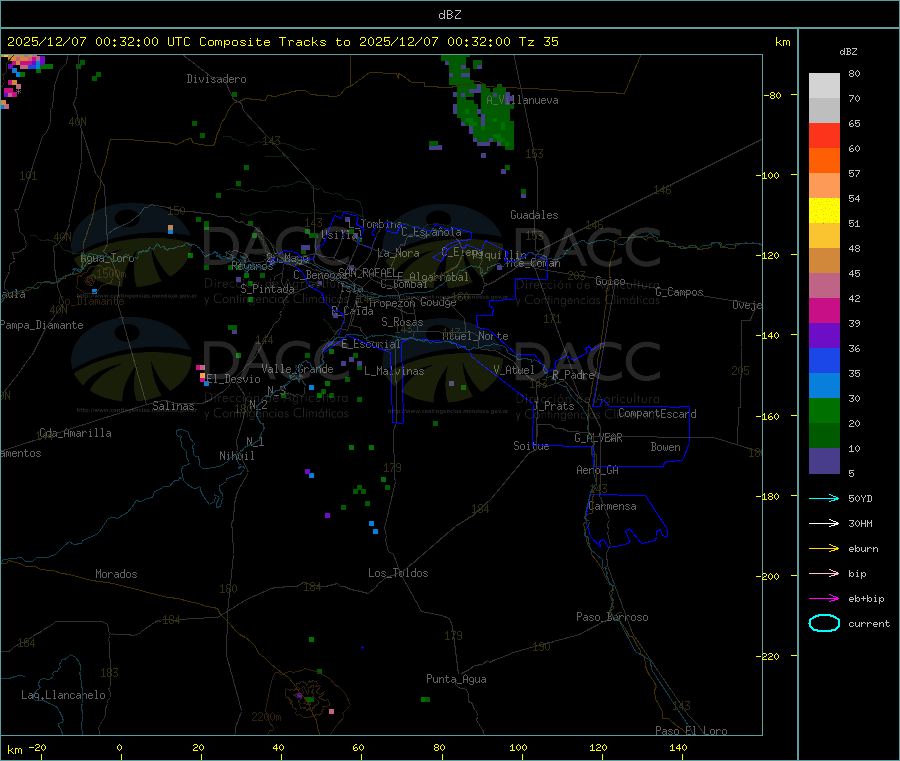Click the S_Rosas label

coord(402,322)
